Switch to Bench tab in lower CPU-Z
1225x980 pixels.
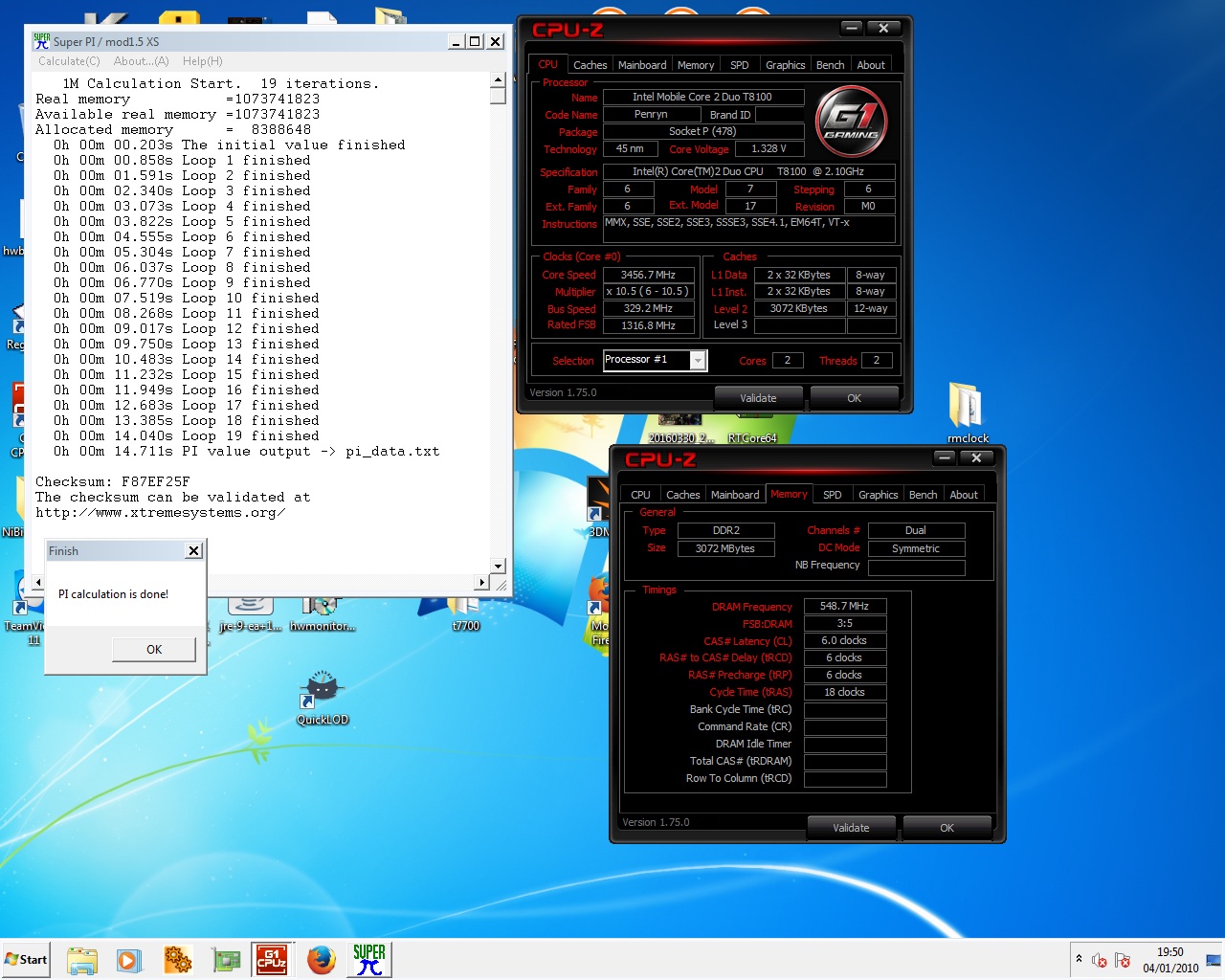[923, 495]
